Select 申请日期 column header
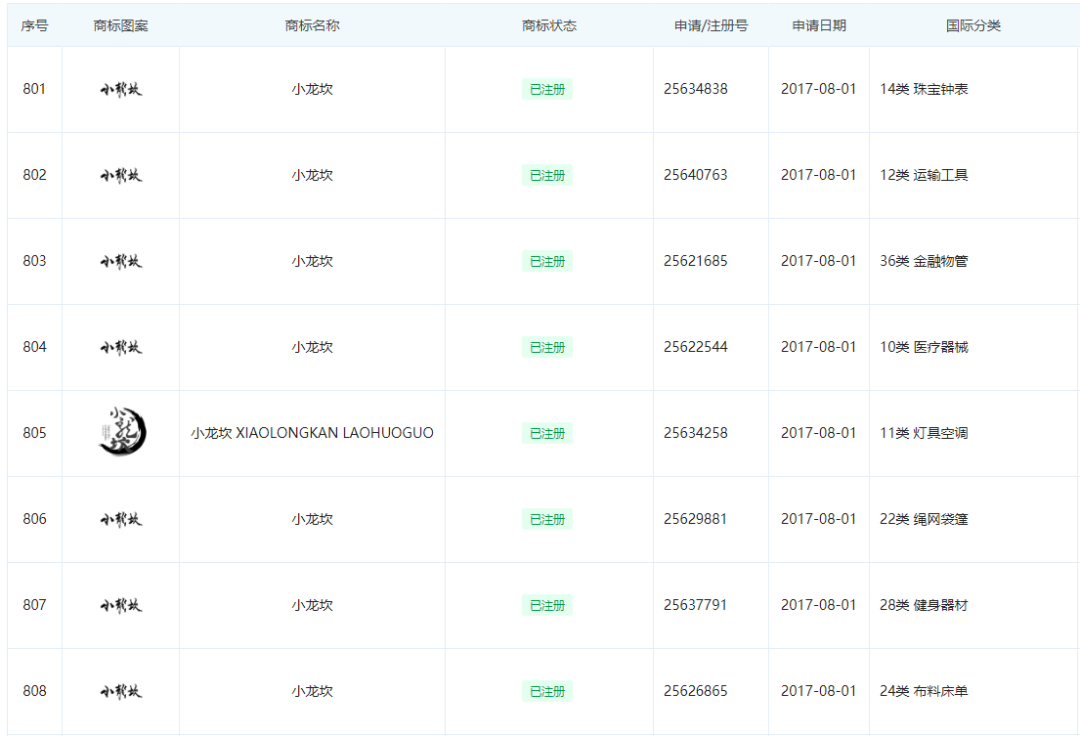The image size is (1080, 736). (x=819, y=26)
